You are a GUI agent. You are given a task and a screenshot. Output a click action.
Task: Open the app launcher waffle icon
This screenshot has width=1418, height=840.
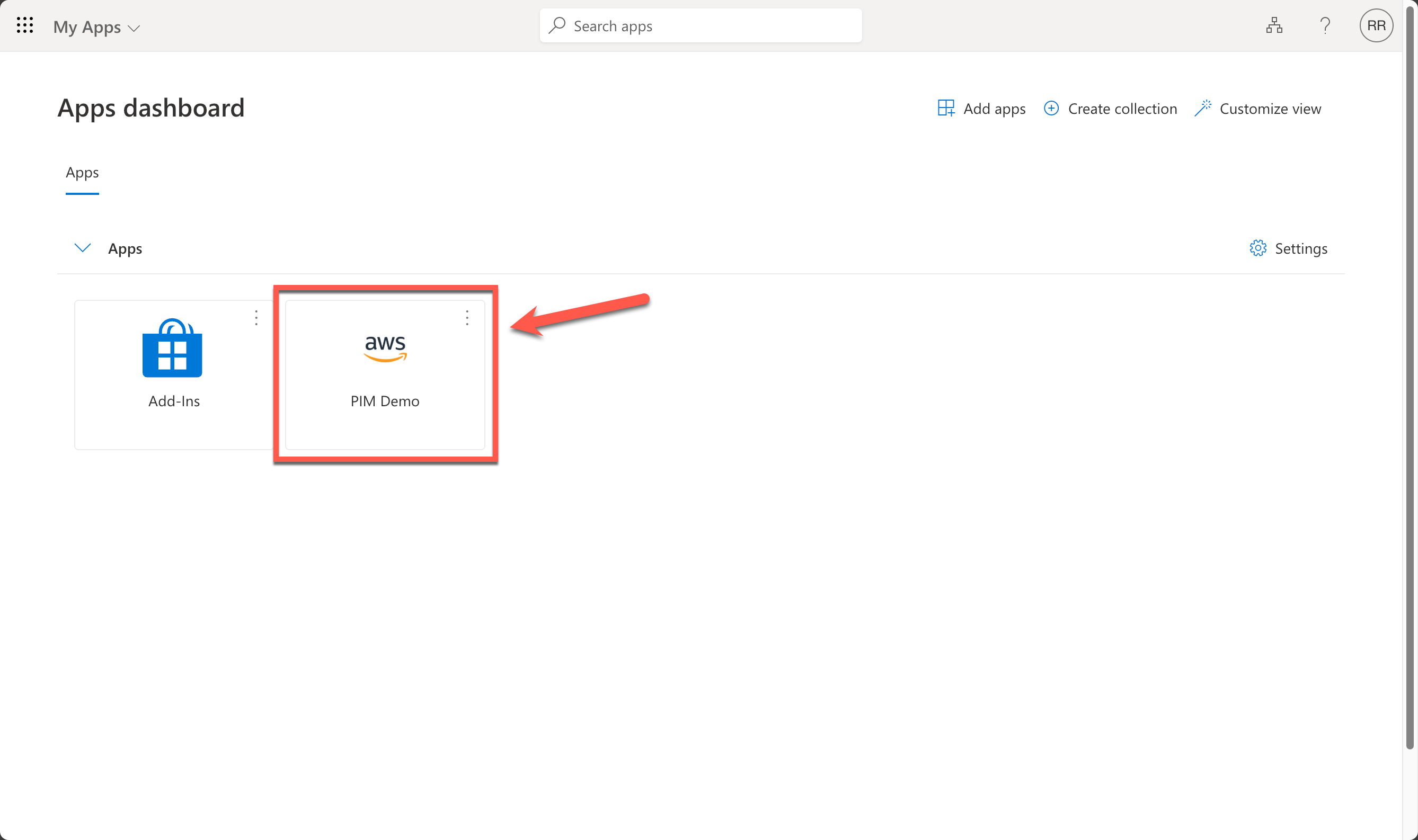[x=24, y=25]
